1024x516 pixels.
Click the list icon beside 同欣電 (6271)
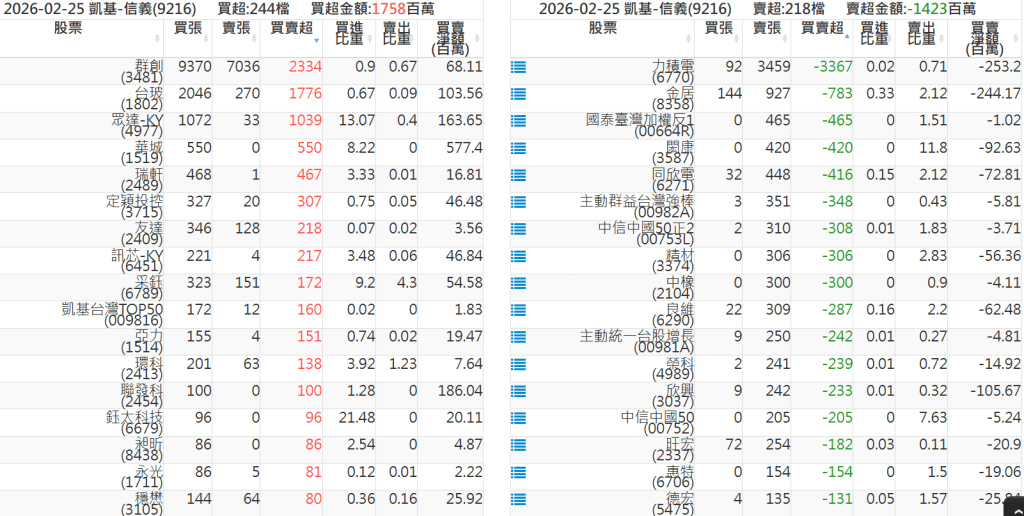coord(518,176)
